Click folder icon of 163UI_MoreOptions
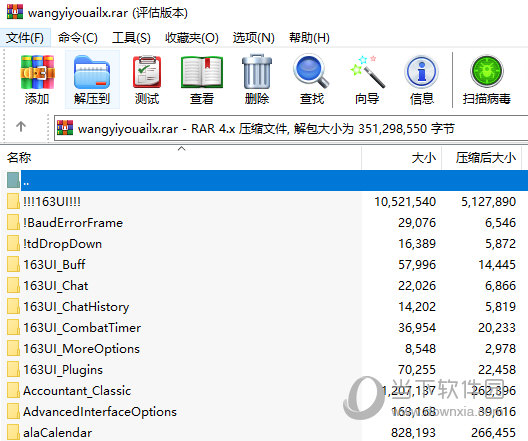The width and height of the screenshot is (528, 441). pyautogui.click(x=13, y=348)
